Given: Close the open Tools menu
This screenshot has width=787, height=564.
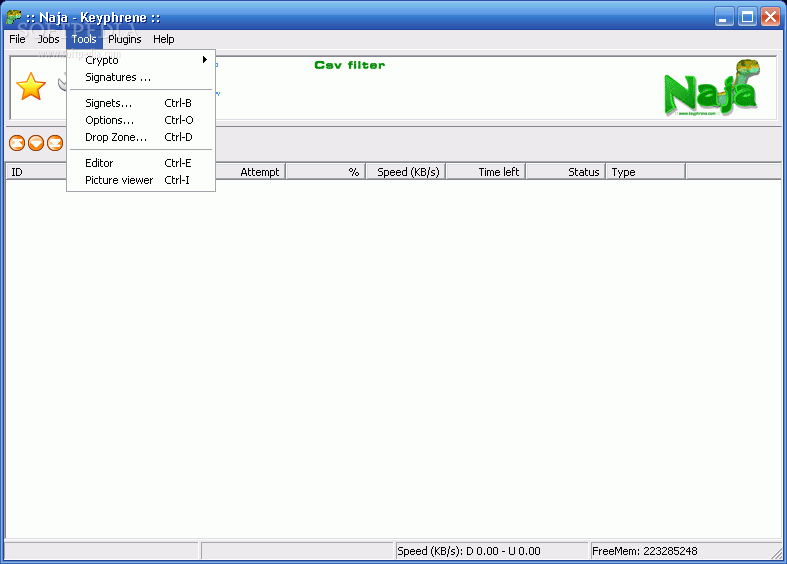Looking at the screenshot, I should [x=84, y=39].
